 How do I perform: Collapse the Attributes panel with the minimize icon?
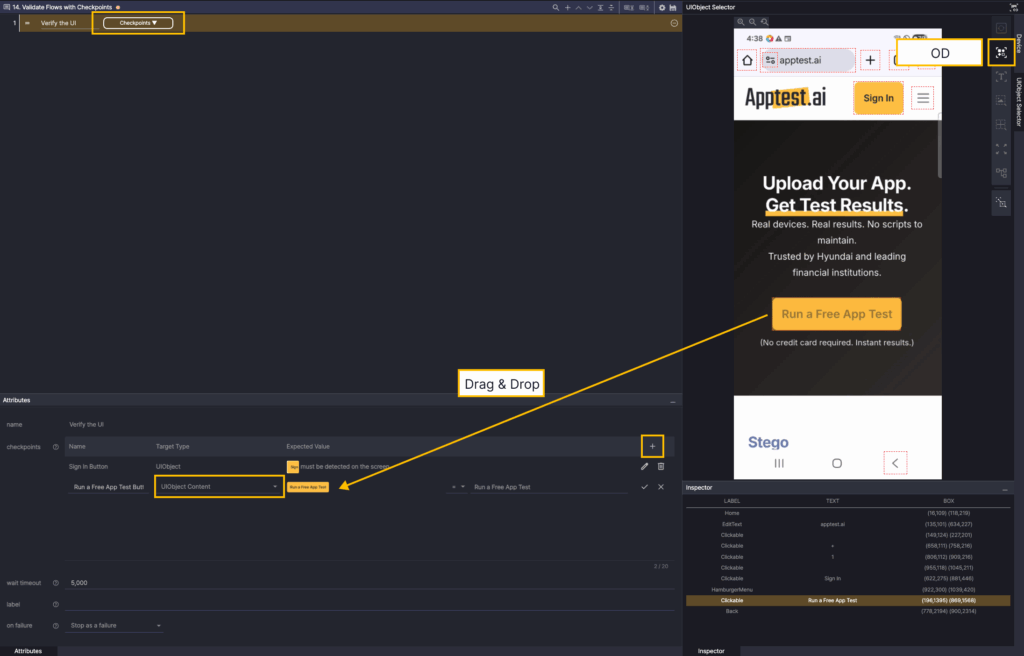pos(673,400)
